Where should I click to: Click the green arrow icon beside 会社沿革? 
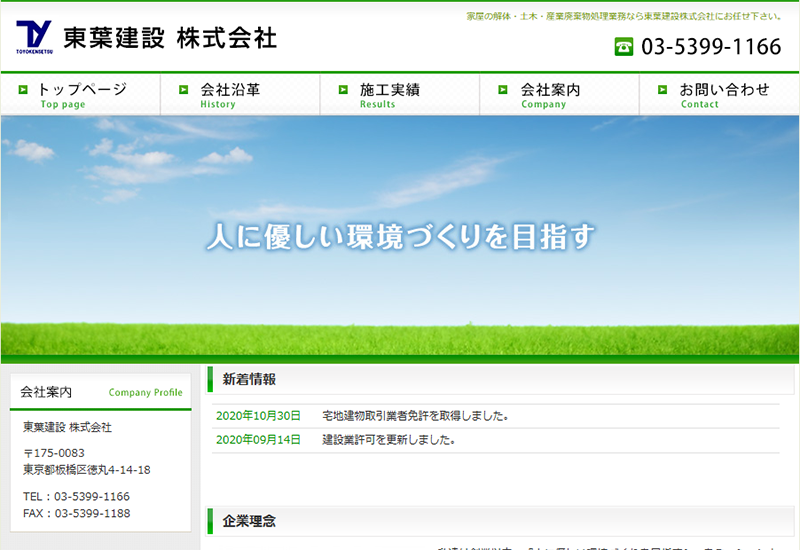tap(184, 90)
